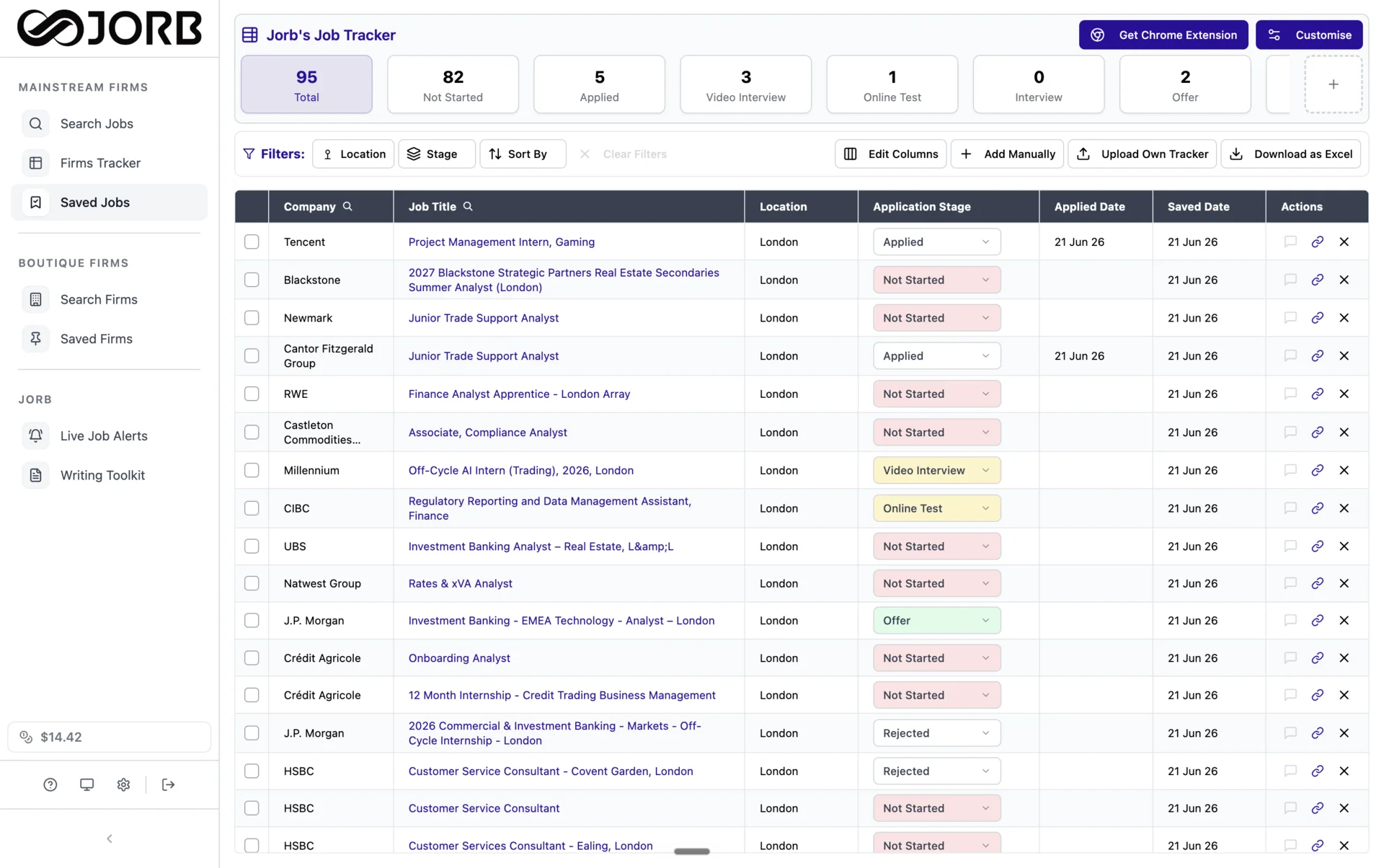Add a note on the Blackstone row
Image resolution: width=1384 pixels, height=868 pixels.
pos(1290,280)
